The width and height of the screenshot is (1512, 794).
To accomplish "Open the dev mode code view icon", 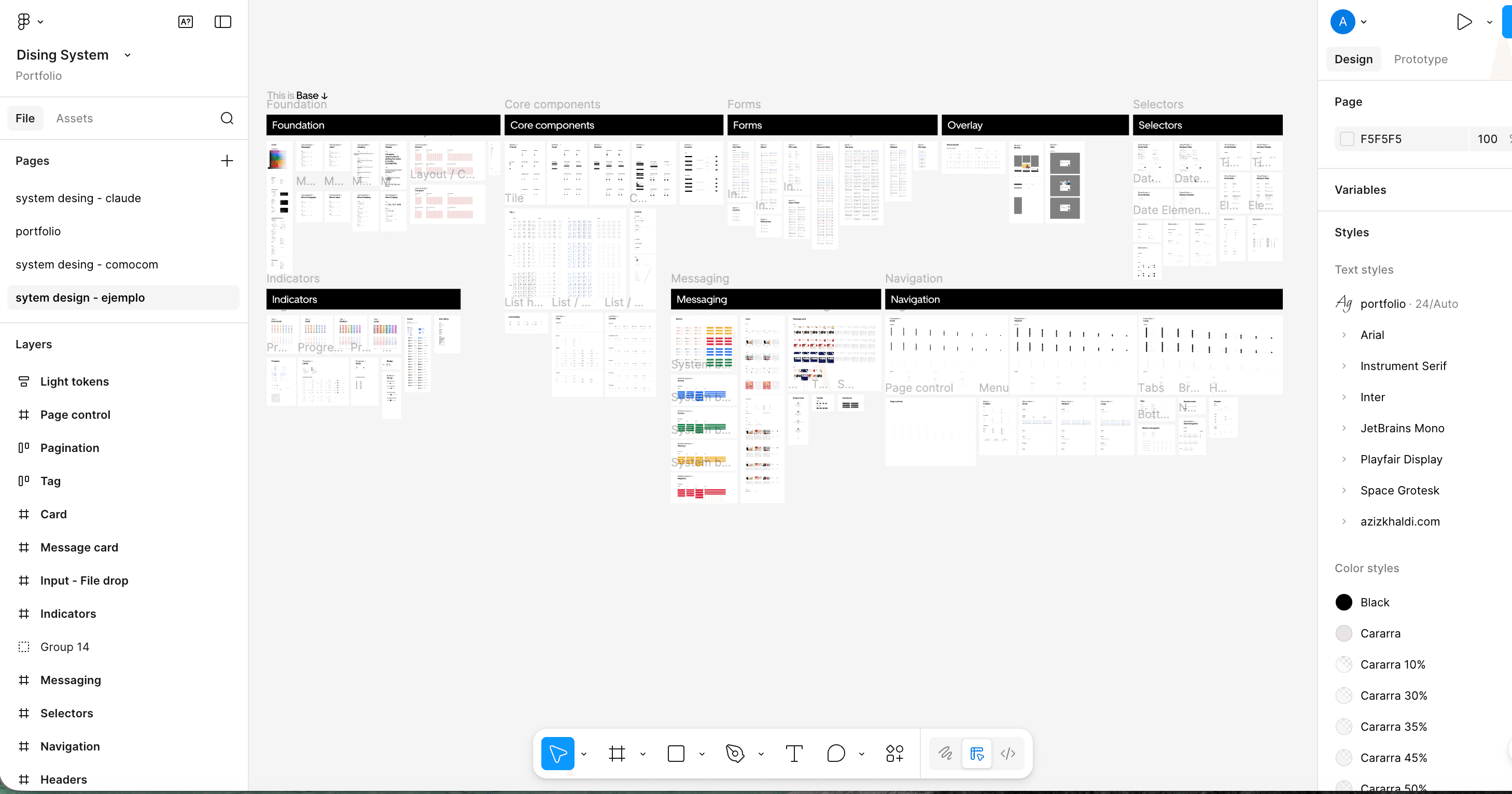I will 1008,754.
